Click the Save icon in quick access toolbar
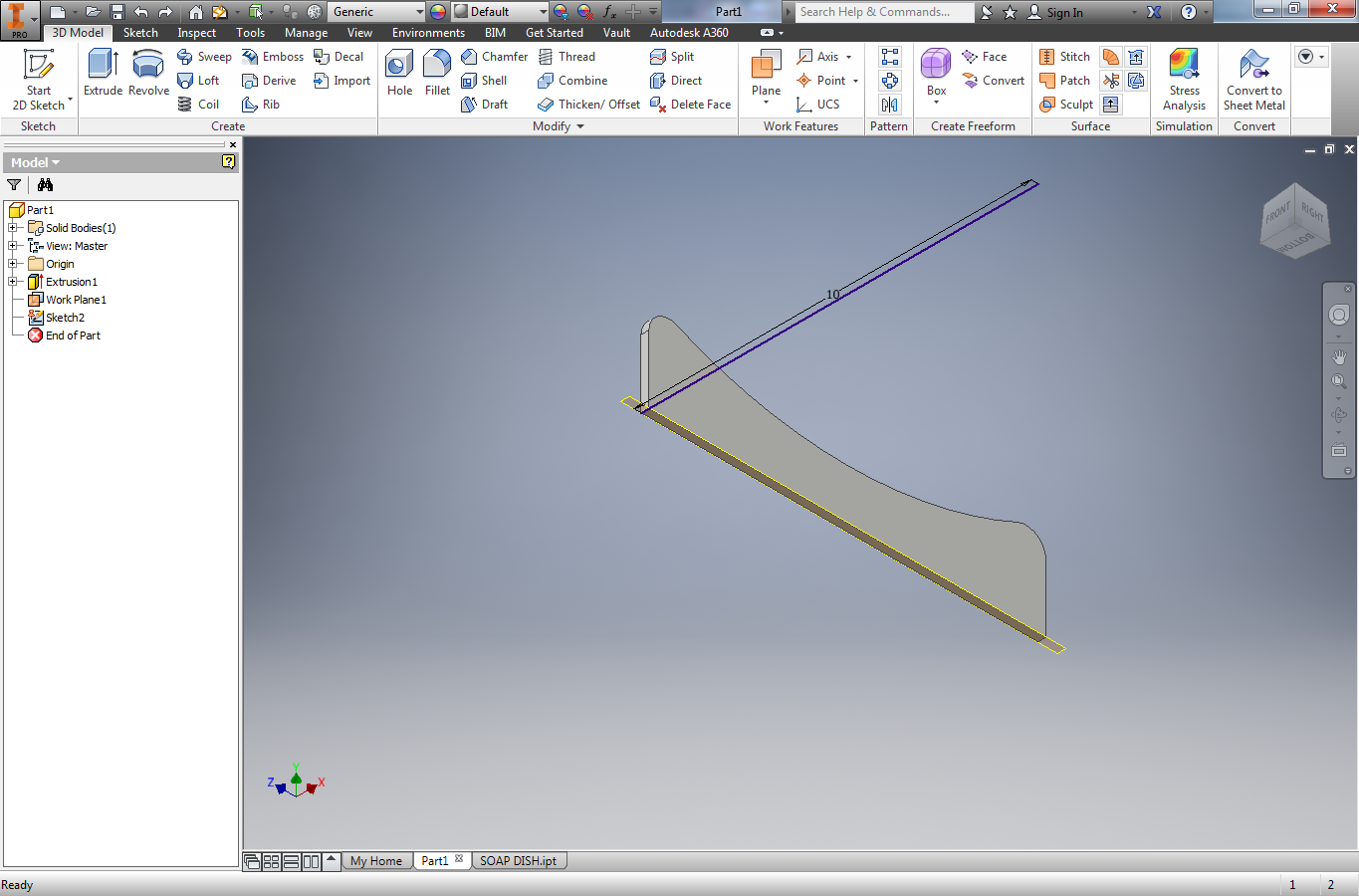The image size is (1359, 896). [116, 12]
